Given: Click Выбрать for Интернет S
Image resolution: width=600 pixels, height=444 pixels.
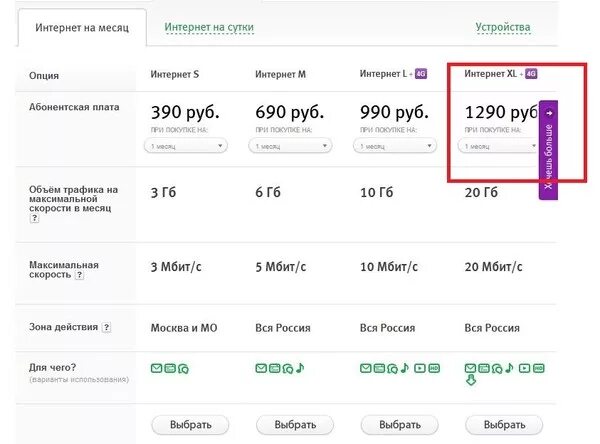Looking at the screenshot, I should click(x=190, y=425).
